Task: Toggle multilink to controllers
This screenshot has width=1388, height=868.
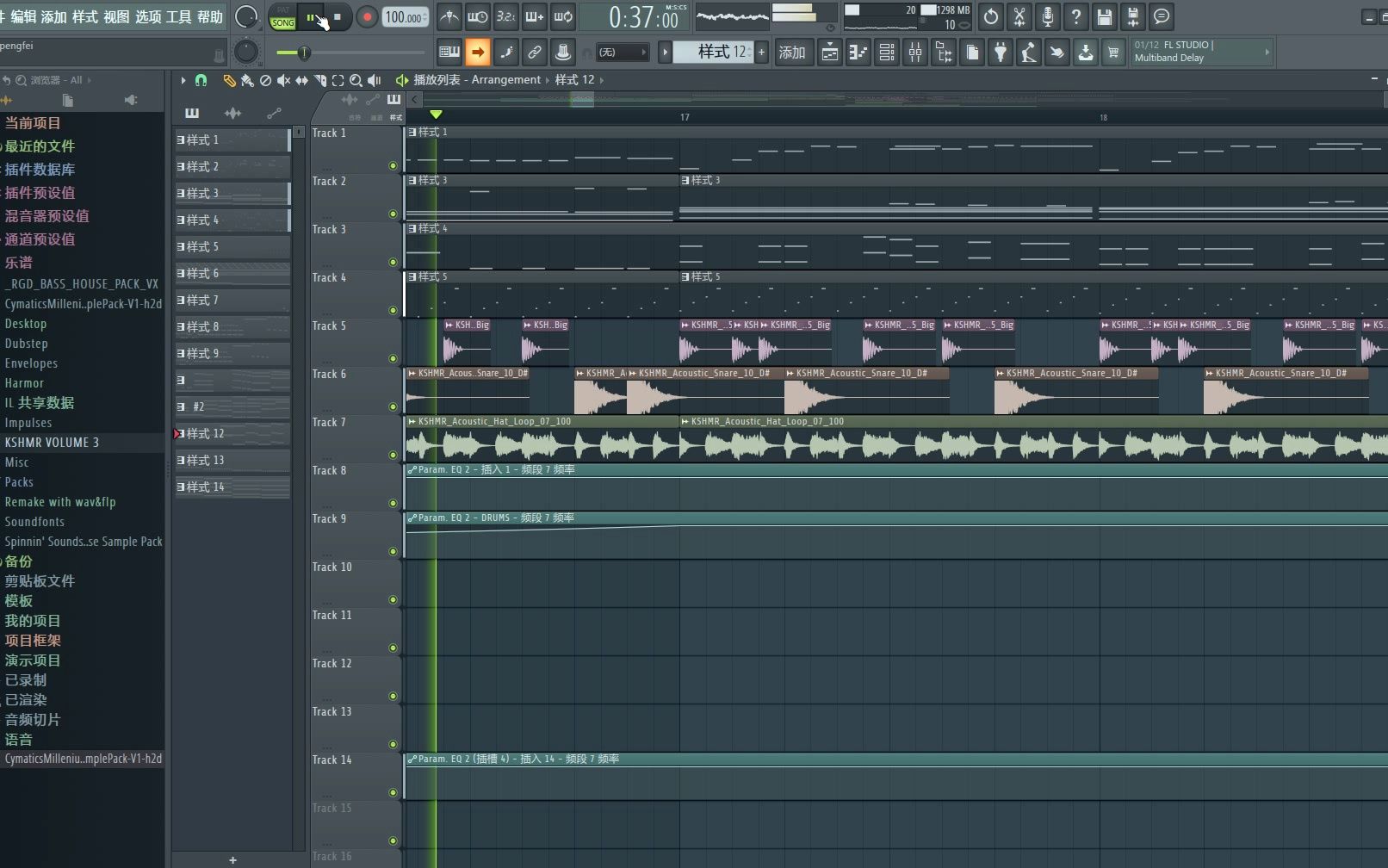Action: [535, 53]
